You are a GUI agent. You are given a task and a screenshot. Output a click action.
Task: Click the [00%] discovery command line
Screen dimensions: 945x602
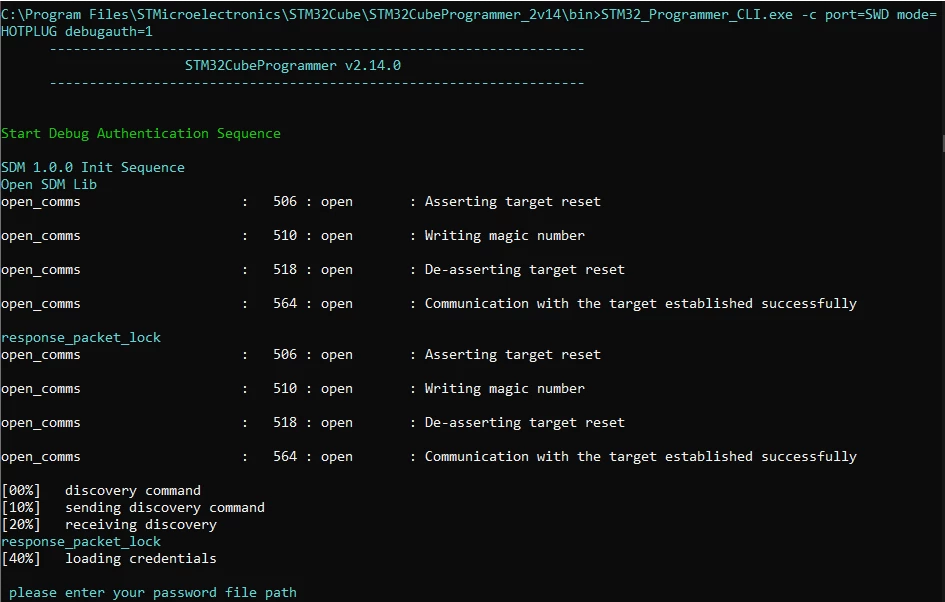[x=101, y=491]
